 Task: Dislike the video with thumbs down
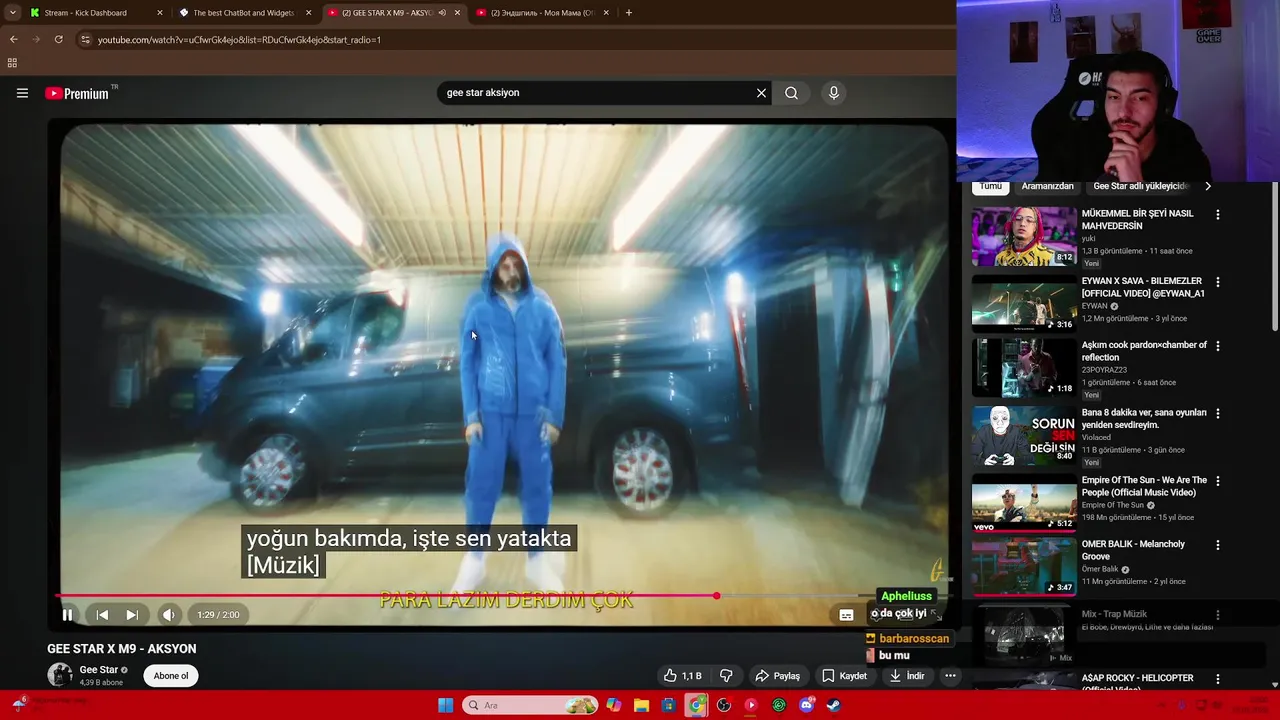pyautogui.click(x=726, y=676)
